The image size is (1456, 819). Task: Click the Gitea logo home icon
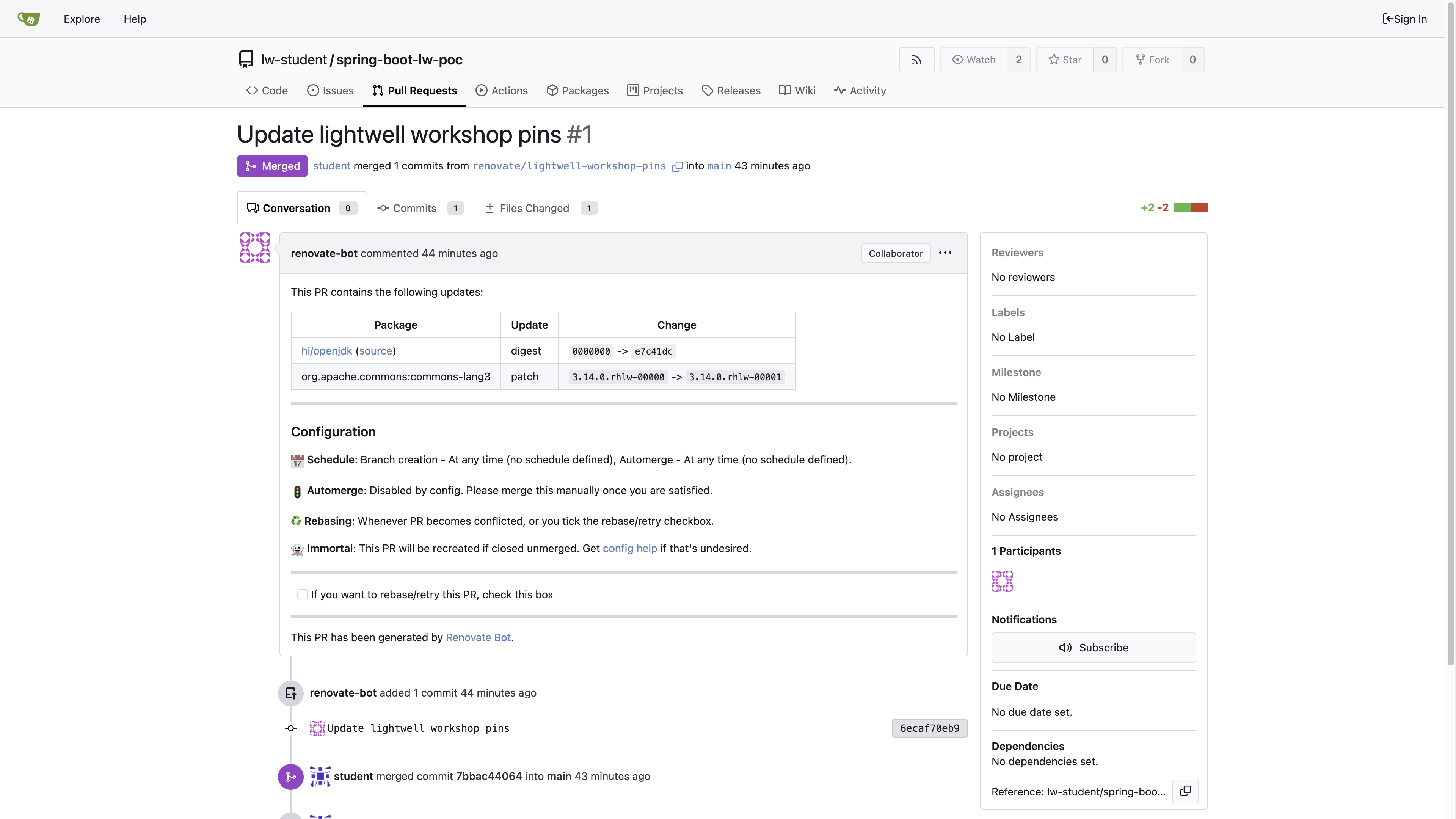coord(28,19)
